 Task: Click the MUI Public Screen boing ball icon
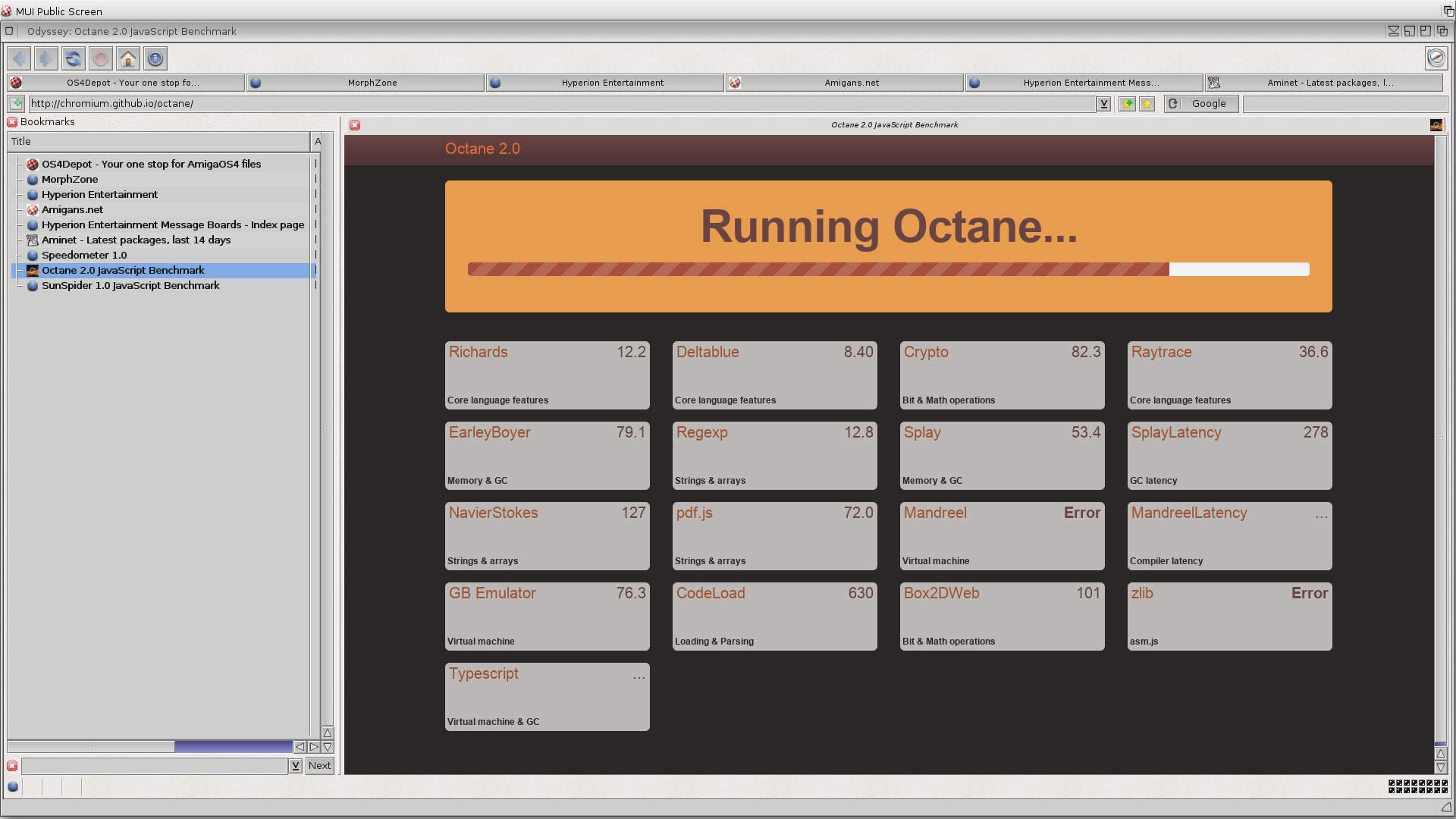pos(6,11)
